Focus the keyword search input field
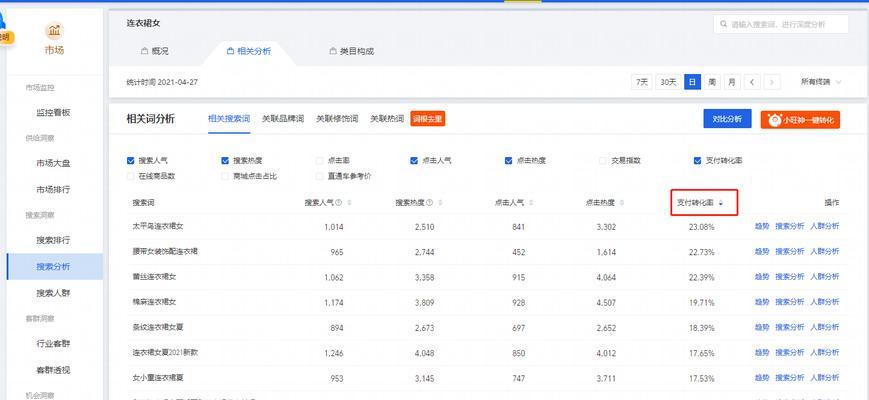This screenshot has height=400, width=869. 780,24
